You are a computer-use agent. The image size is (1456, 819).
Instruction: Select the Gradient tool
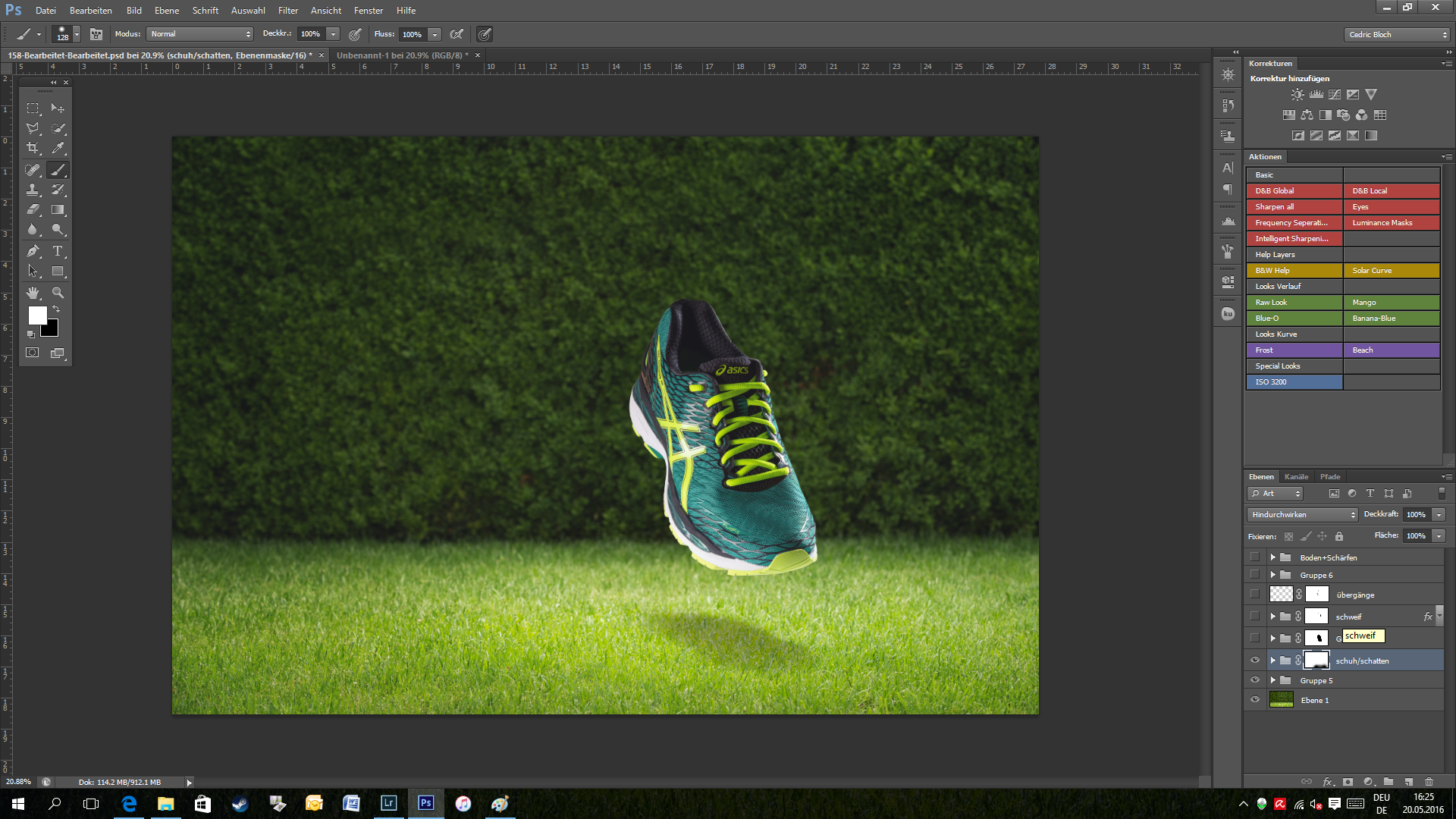tap(58, 209)
